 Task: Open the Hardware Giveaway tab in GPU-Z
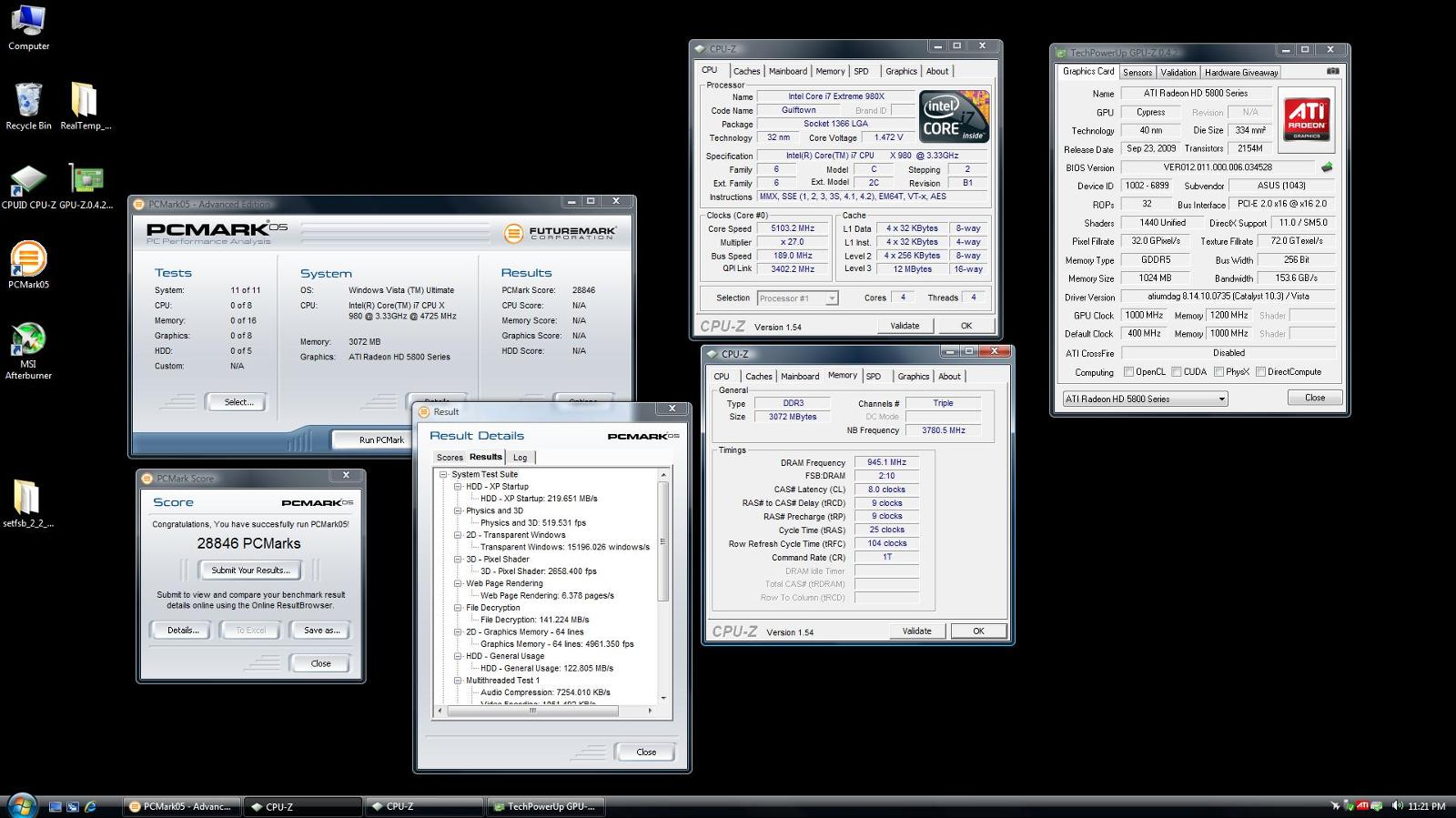pyautogui.click(x=1241, y=72)
